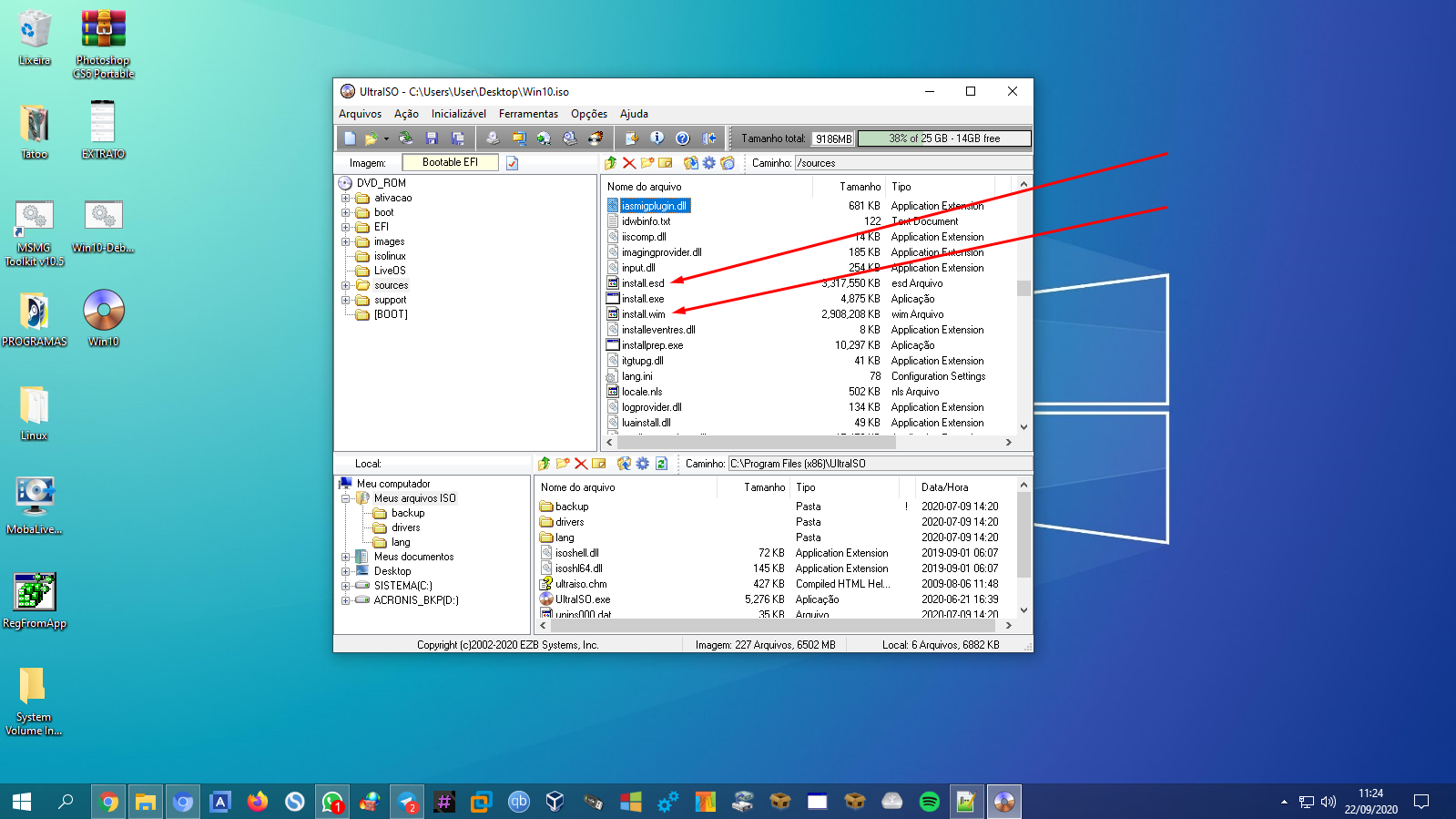Click the Burn CD/DVD image flame icon
The height and width of the screenshot is (819, 1456).
(x=596, y=138)
